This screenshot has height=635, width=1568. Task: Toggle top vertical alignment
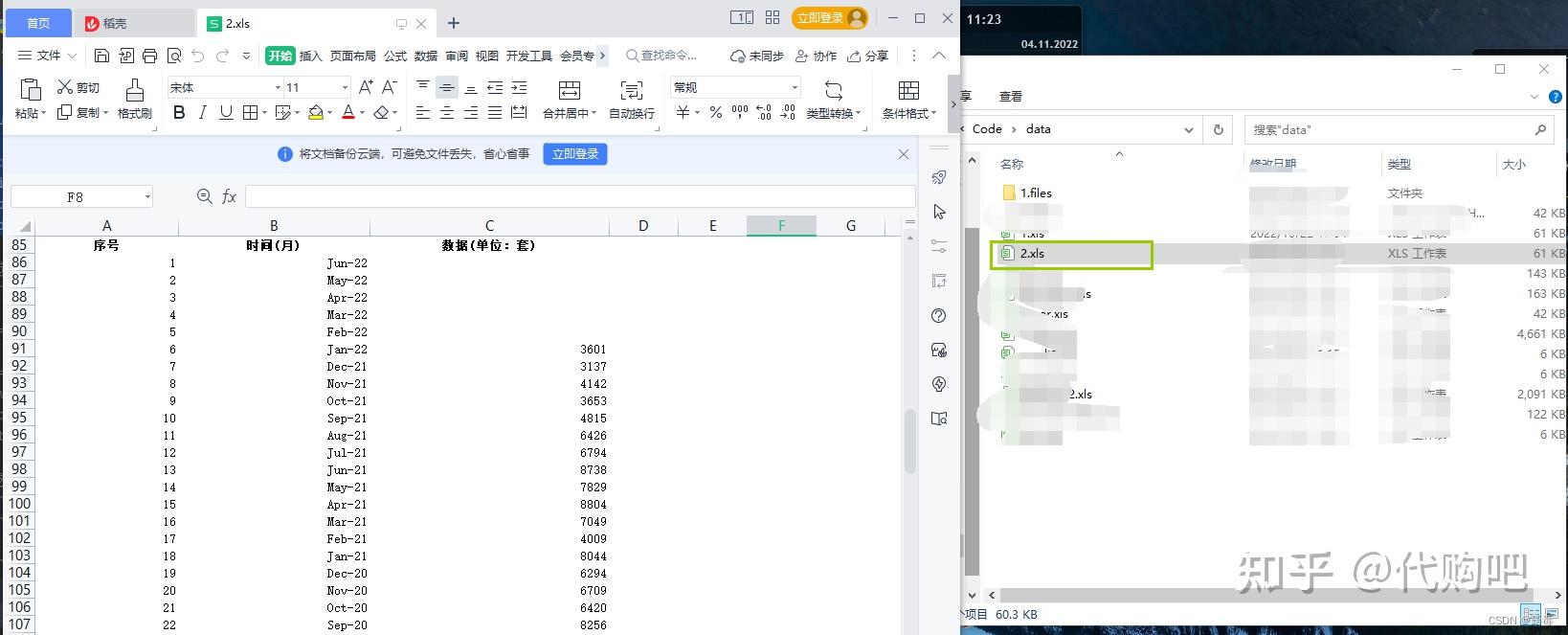point(423,87)
